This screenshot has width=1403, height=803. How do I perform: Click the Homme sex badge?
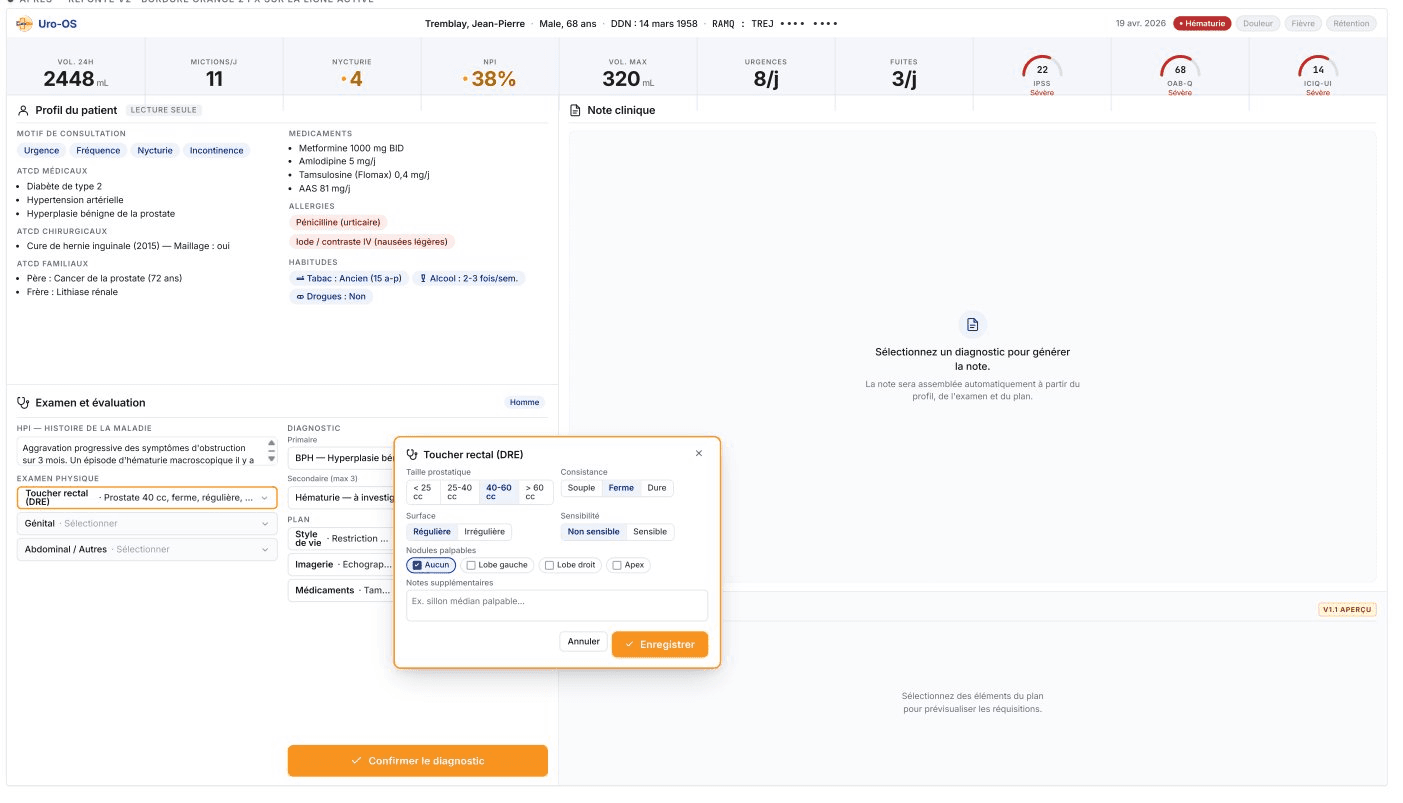[x=524, y=403]
